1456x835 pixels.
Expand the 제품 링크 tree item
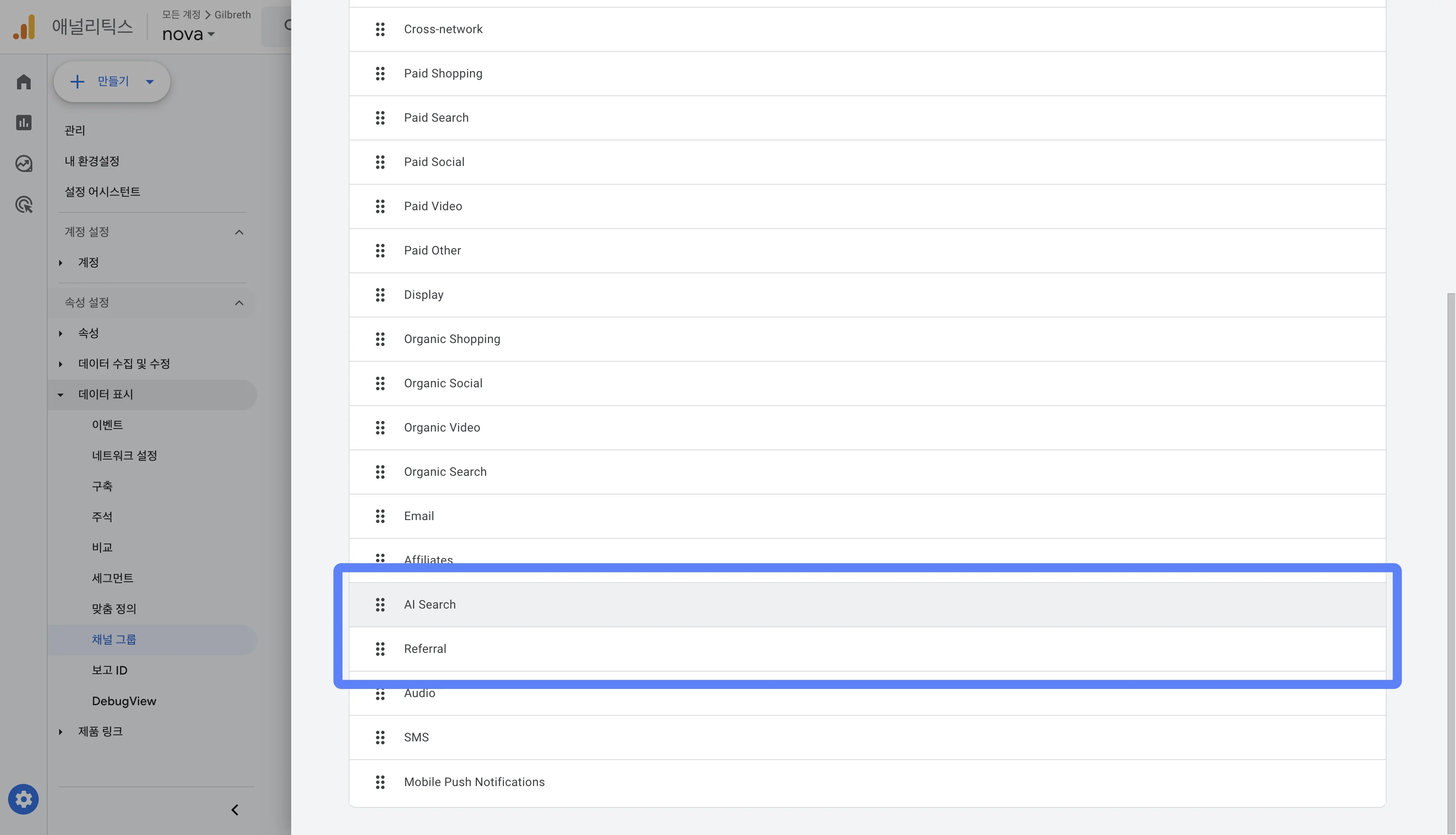60,732
